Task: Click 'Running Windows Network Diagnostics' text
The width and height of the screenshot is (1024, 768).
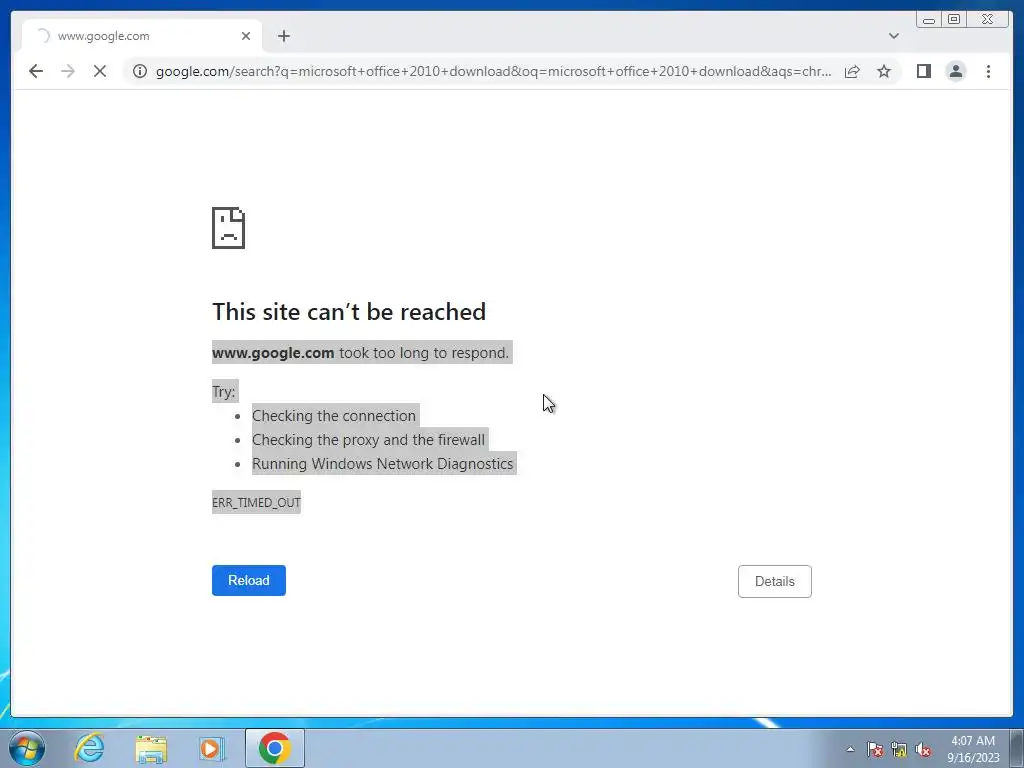Action: click(383, 464)
